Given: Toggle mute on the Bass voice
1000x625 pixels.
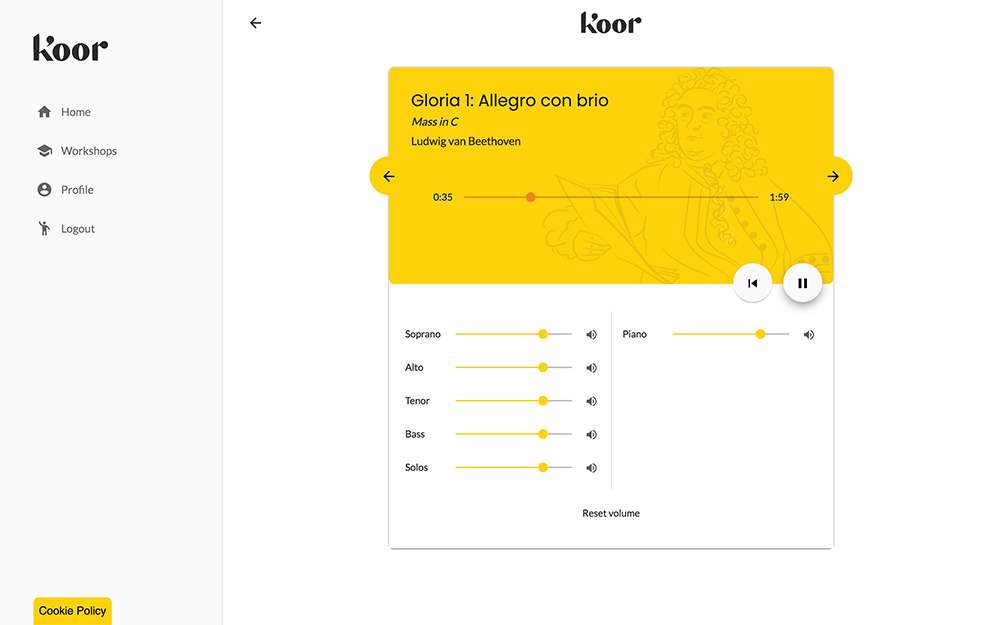Looking at the screenshot, I should click(x=591, y=435).
